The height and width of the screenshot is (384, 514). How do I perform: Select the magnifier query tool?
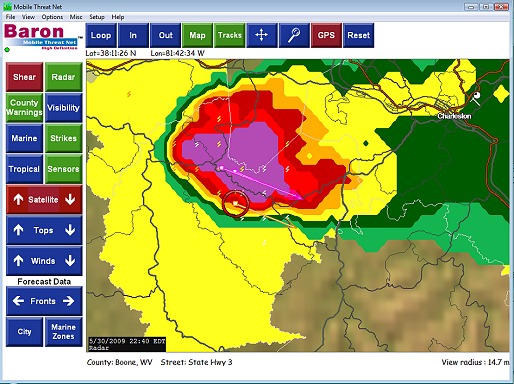pyautogui.click(x=294, y=35)
